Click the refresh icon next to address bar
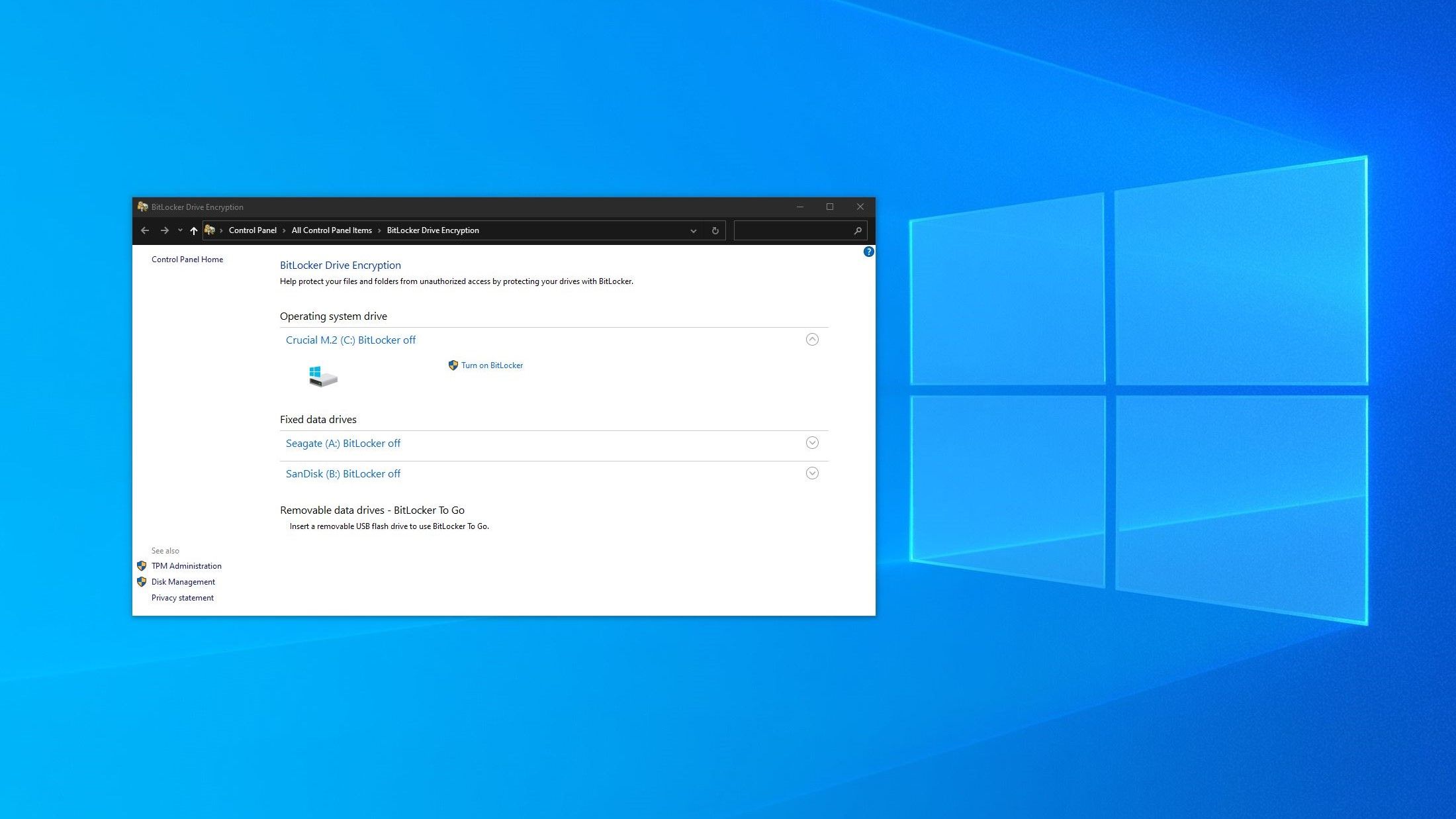 (715, 230)
